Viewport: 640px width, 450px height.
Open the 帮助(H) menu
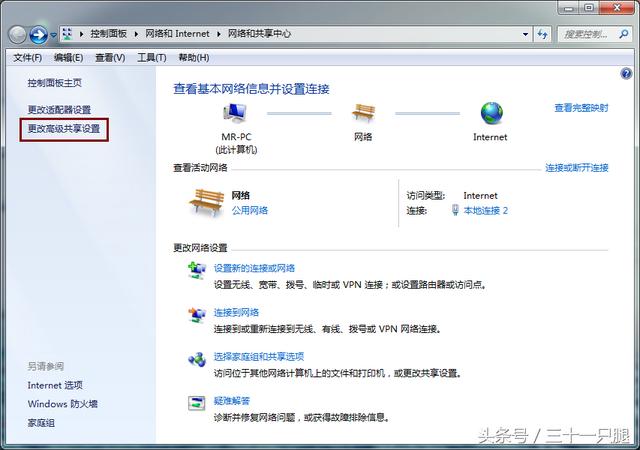[x=194, y=58]
